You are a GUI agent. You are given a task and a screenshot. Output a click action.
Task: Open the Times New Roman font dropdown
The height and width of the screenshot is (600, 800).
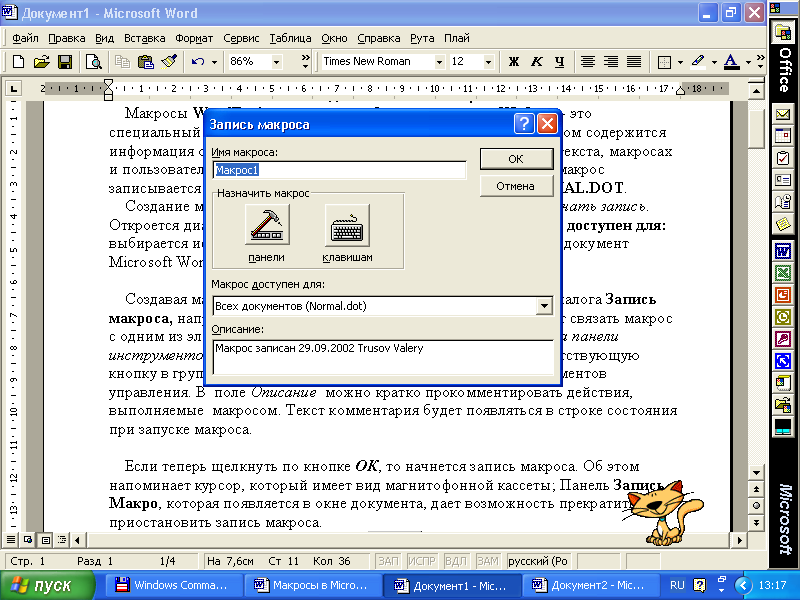pos(439,62)
